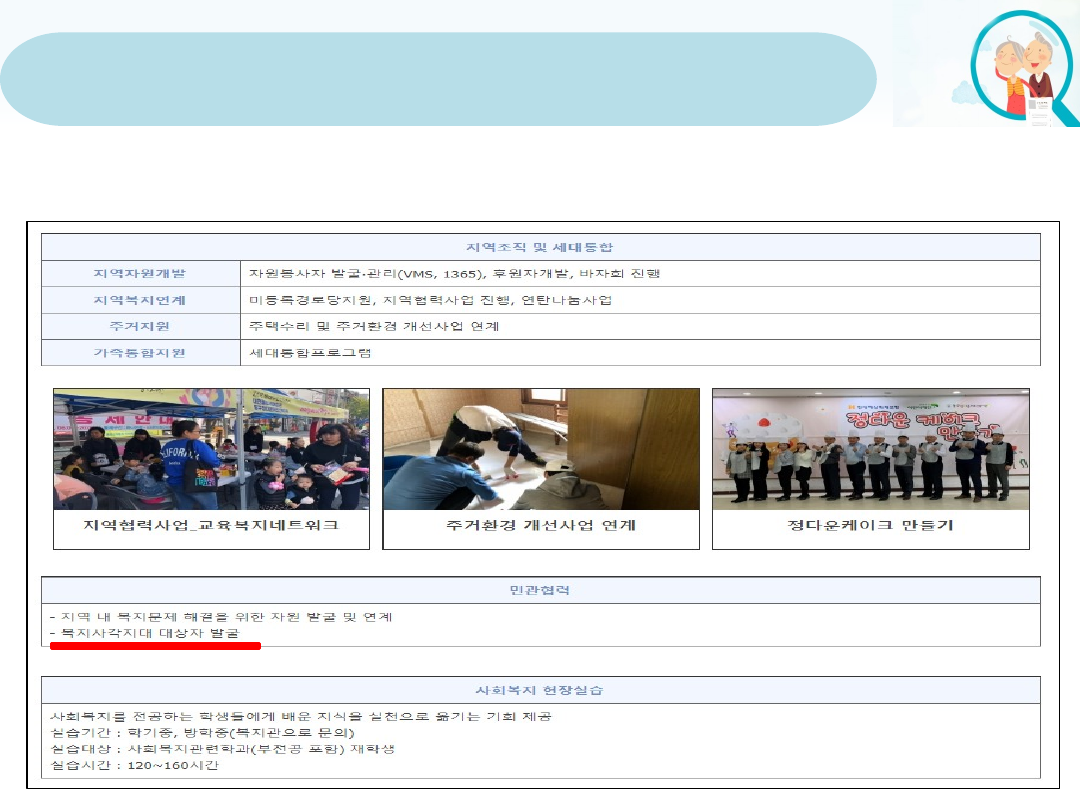Open the street event photo thumbnail
The height and width of the screenshot is (810, 1080).
(x=211, y=449)
